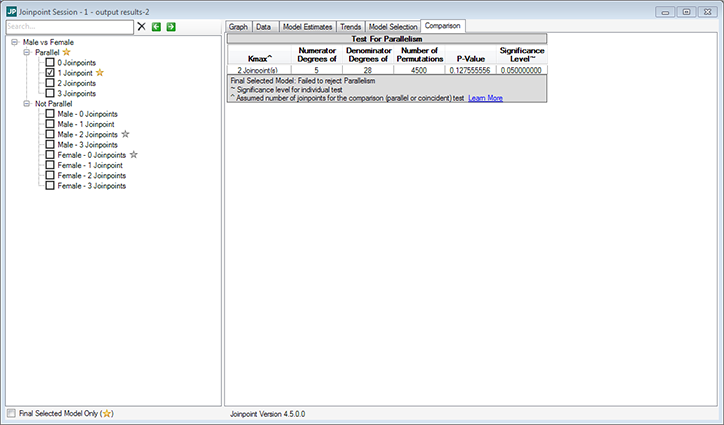Uncheck the 1 Joinpoint checkbox
The width and height of the screenshot is (724, 425).
point(49,73)
